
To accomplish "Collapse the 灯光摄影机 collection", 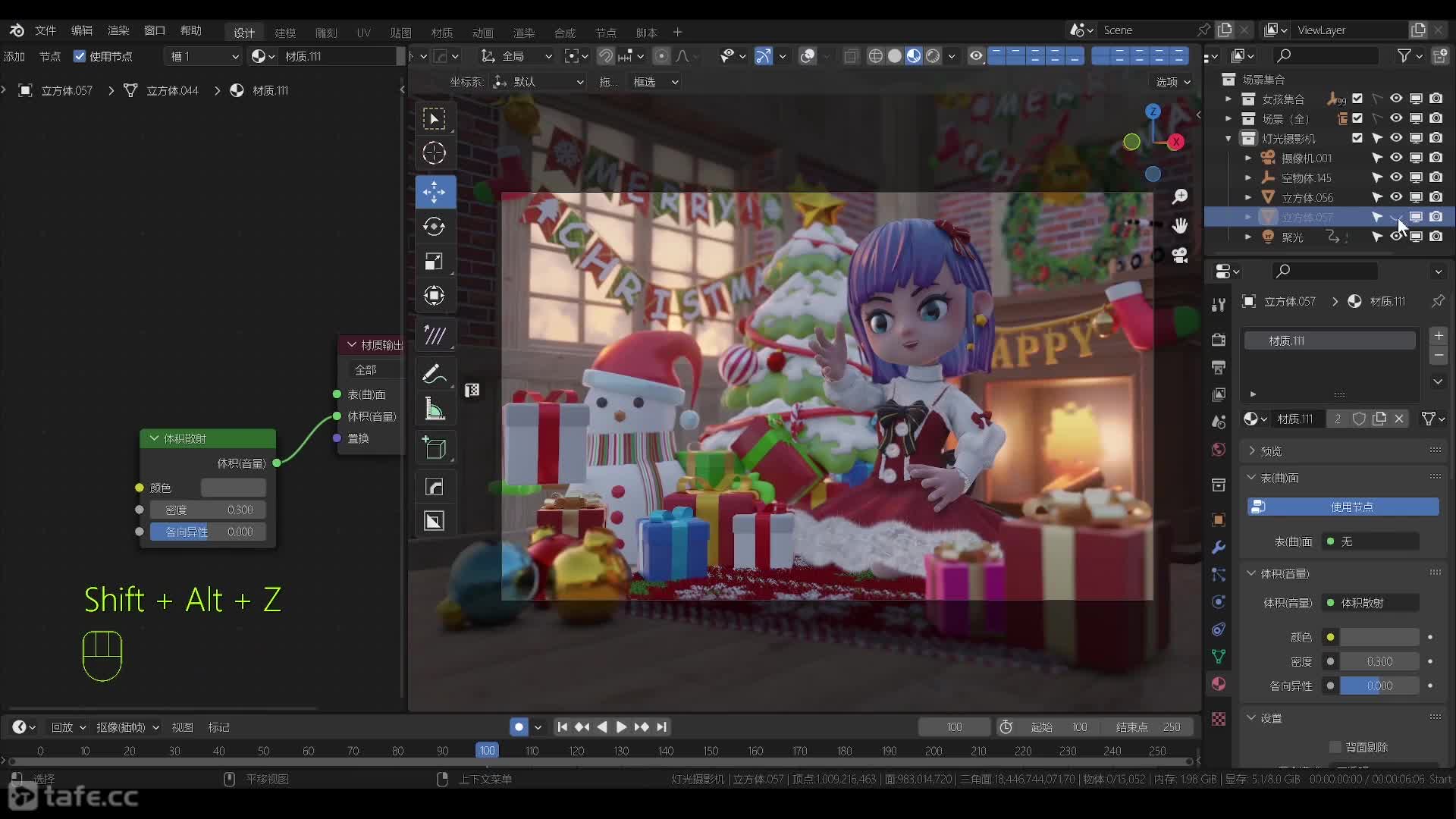I will click(x=1228, y=138).
